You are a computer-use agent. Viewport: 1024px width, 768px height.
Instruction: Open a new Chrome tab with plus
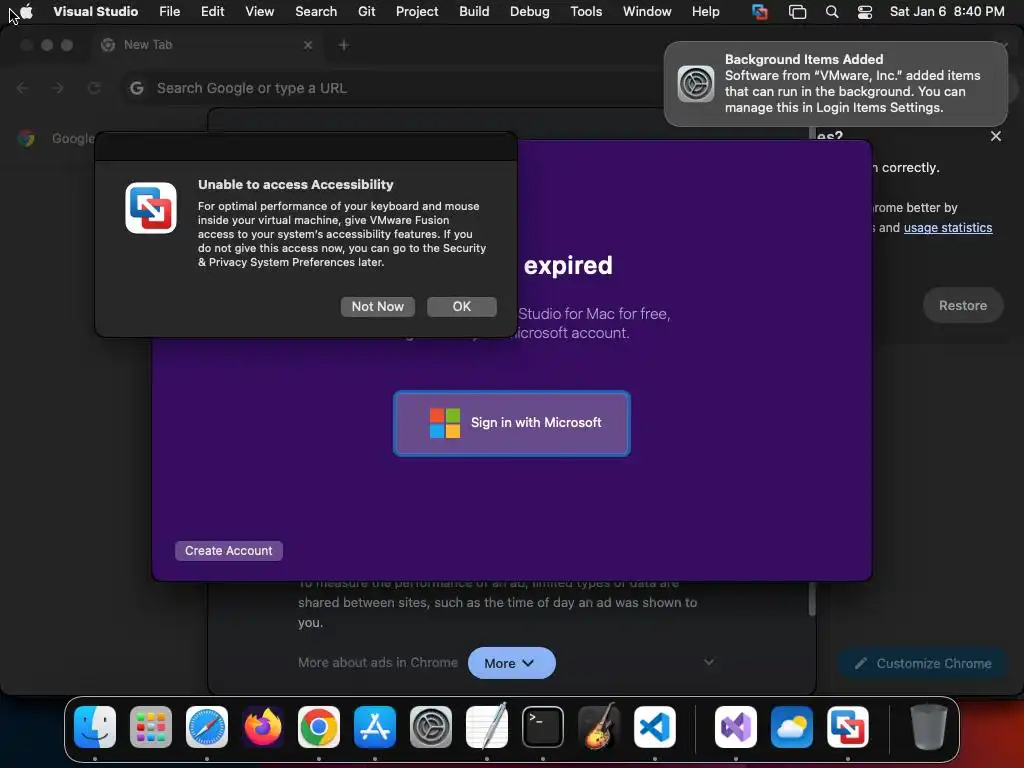344,45
